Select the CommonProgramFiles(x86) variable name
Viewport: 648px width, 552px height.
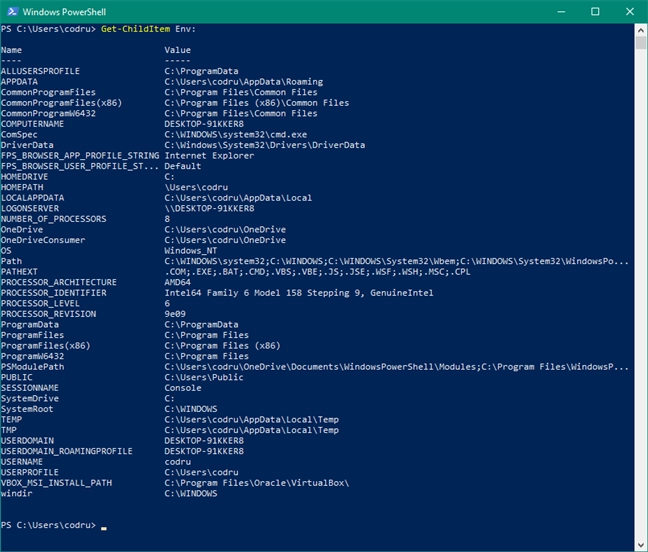click(62, 103)
